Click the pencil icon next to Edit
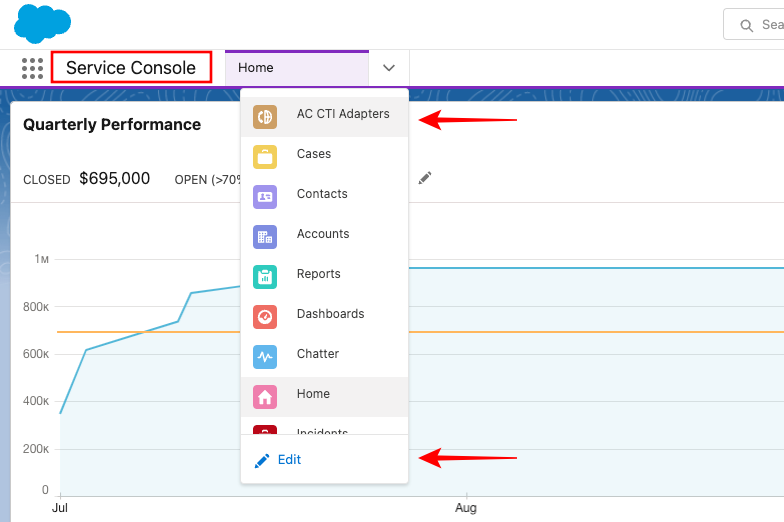Image resolution: width=784 pixels, height=522 pixels. [x=262, y=460]
